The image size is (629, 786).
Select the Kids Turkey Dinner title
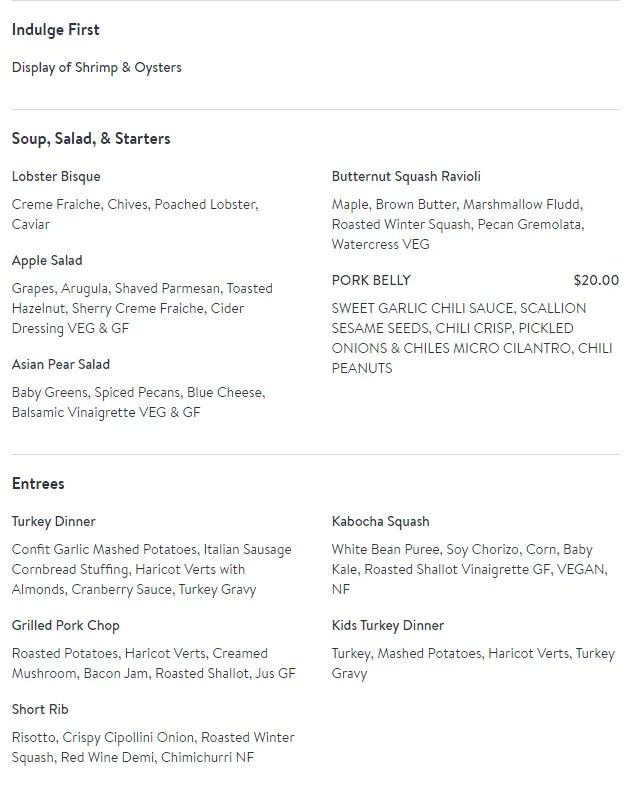point(388,626)
